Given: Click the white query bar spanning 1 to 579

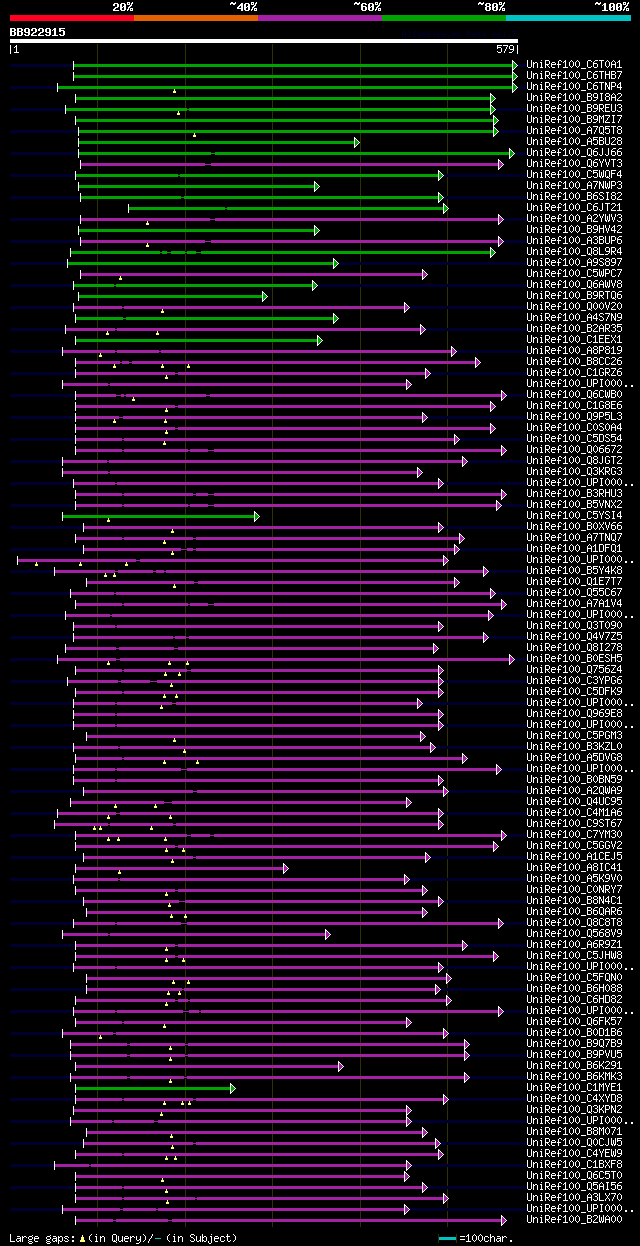Looking at the screenshot, I should pos(264,41).
